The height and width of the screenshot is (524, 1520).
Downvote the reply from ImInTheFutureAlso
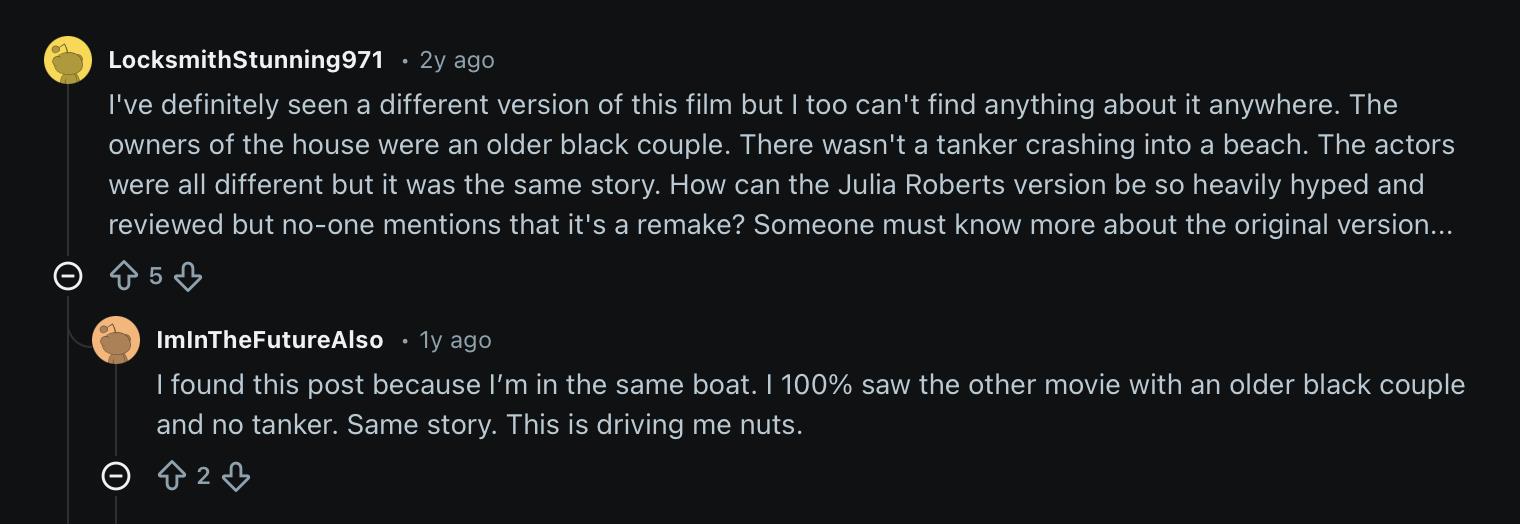click(x=236, y=476)
